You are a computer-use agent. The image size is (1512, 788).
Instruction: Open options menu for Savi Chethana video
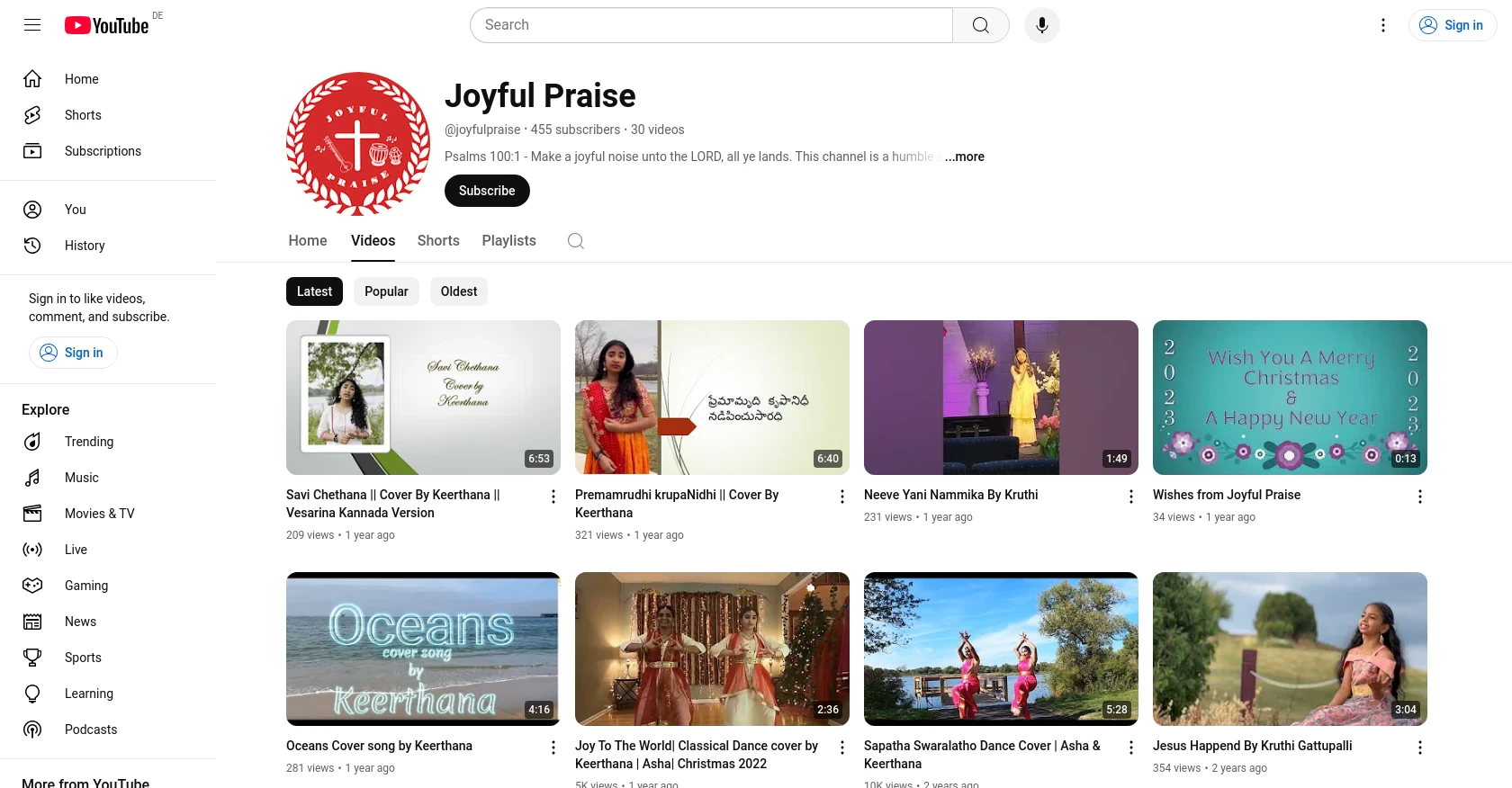pos(553,497)
